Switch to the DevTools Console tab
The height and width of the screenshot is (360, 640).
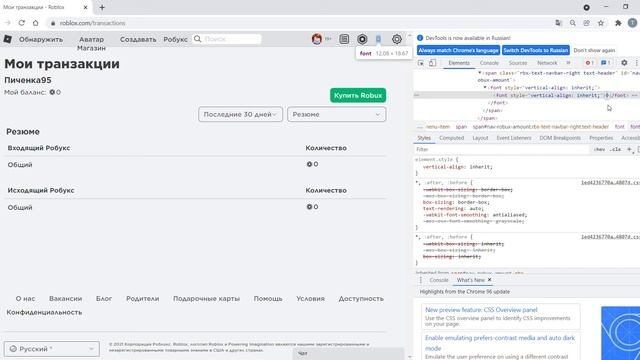coord(489,63)
